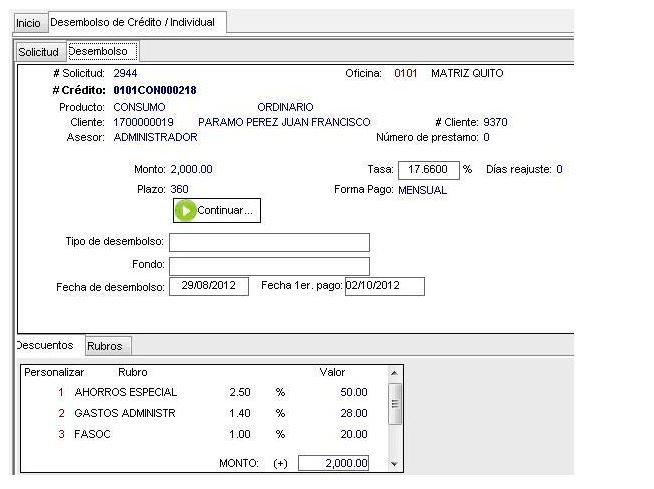Click credit number 0101CON000218
The width and height of the screenshot is (654, 489).
(155, 90)
